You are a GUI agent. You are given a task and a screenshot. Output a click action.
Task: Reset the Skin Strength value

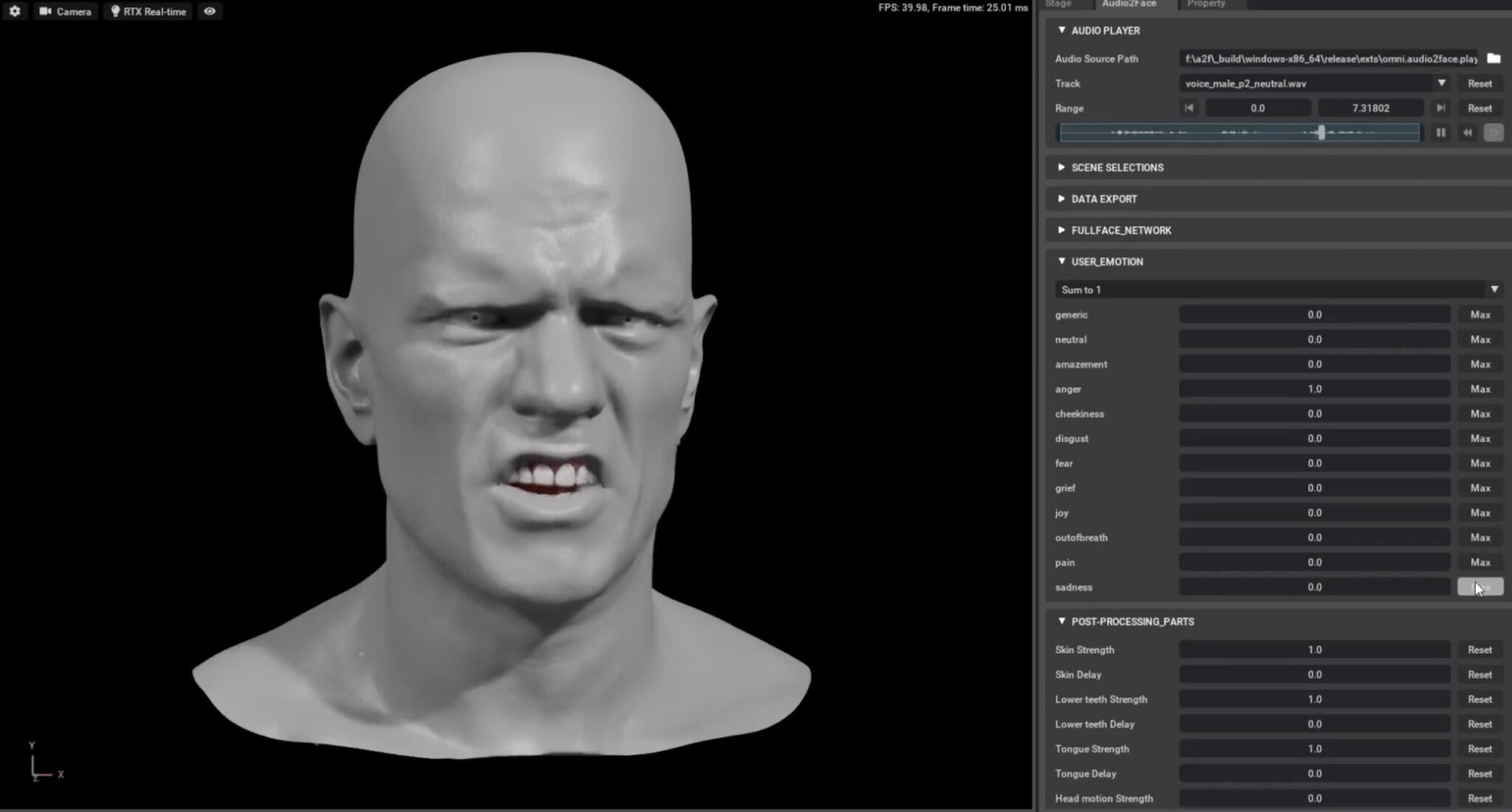[x=1480, y=650]
